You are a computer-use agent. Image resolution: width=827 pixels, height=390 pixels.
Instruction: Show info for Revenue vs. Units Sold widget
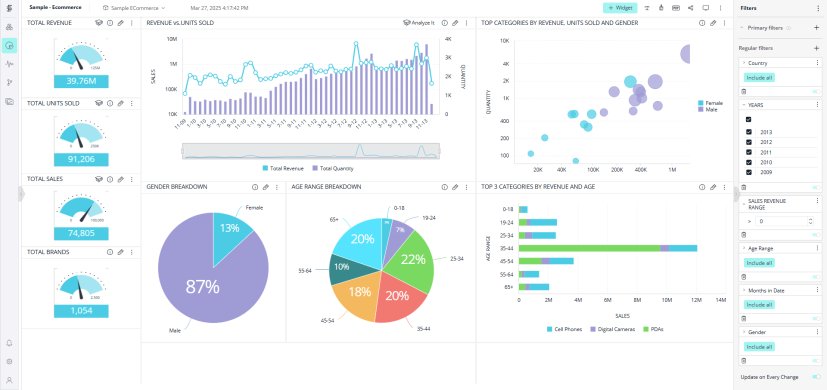click(445, 23)
